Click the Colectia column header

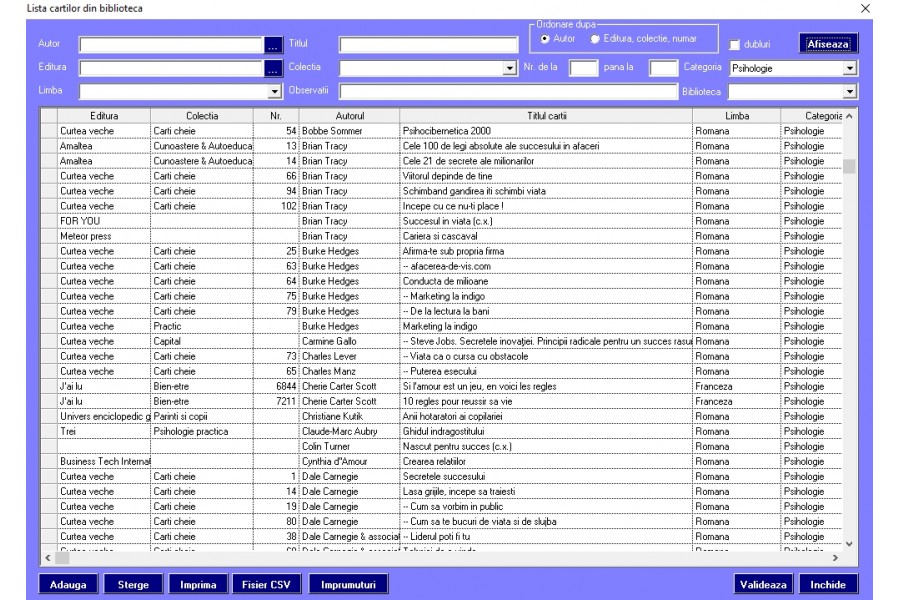202,115
